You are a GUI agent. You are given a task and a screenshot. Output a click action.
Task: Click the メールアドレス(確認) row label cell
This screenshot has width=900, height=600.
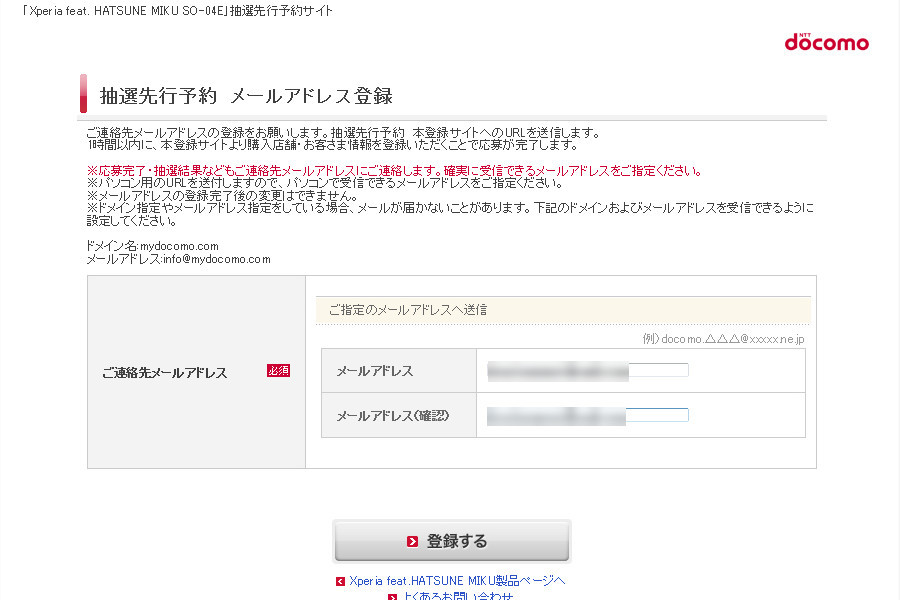[x=399, y=416]
